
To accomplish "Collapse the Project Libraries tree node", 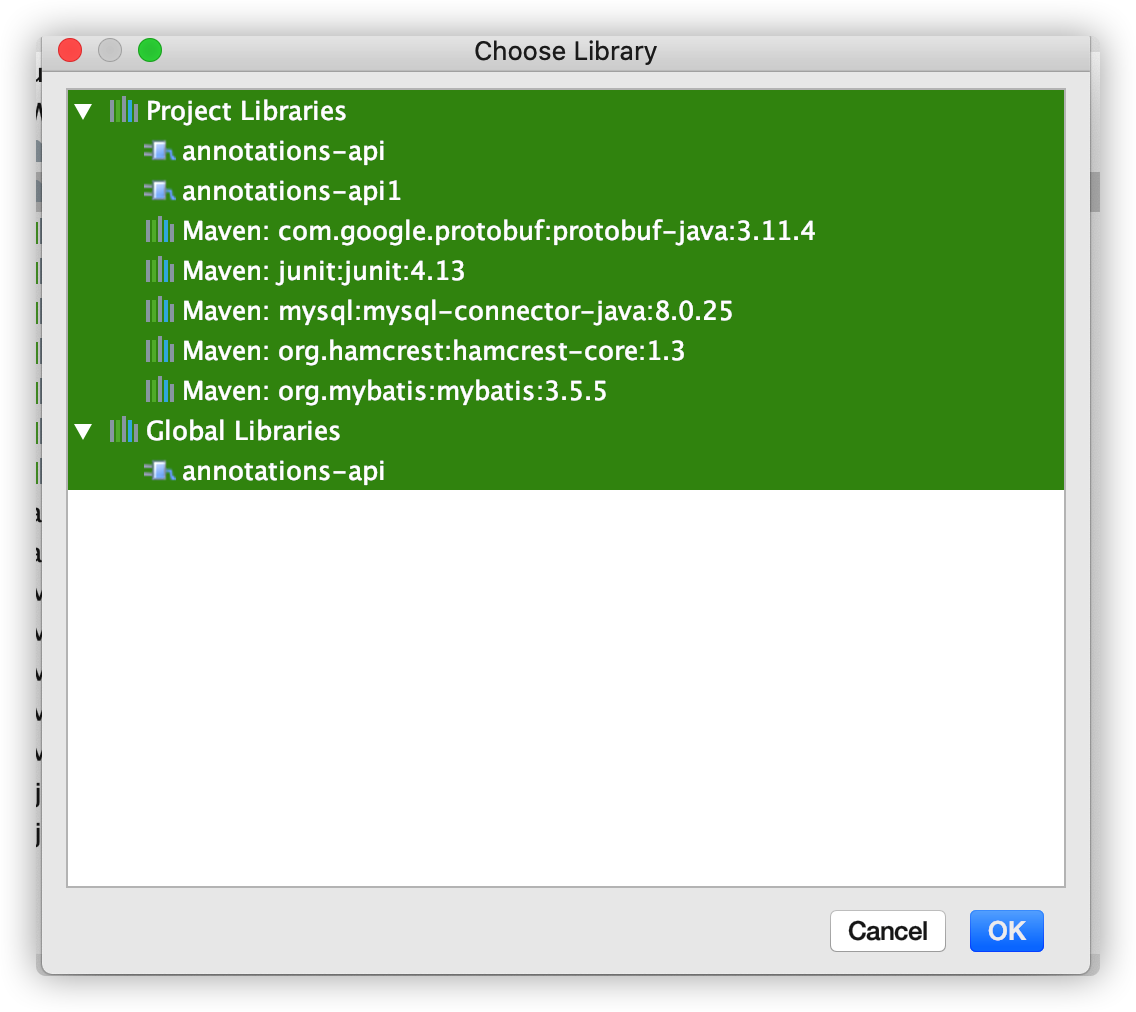I will click(84, 111).
